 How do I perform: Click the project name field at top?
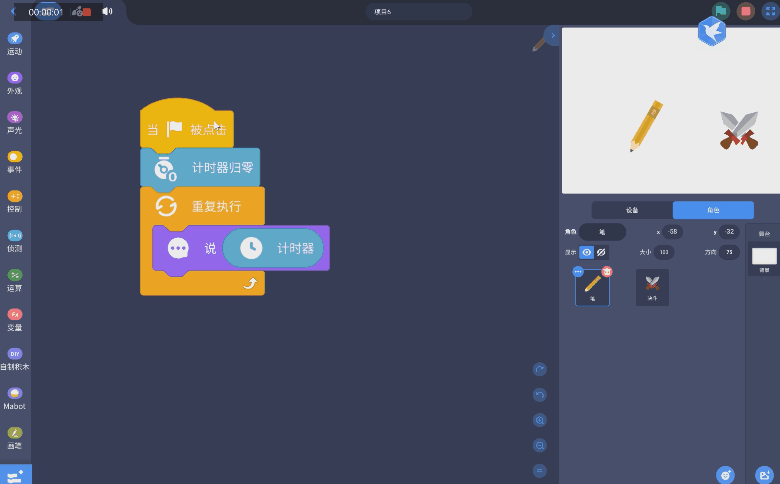(x=418, y=11)
